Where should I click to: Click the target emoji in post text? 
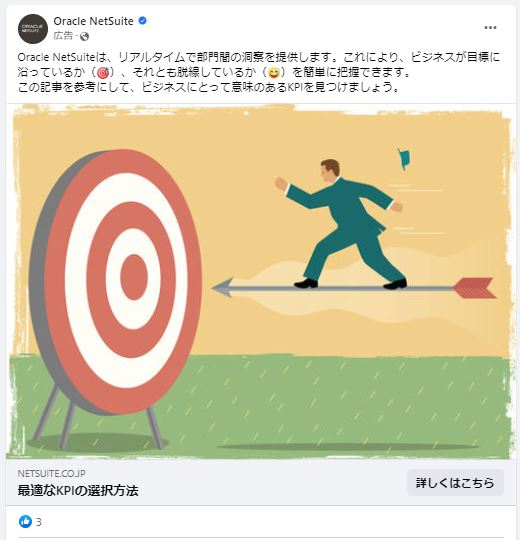(x=103, y=72)
